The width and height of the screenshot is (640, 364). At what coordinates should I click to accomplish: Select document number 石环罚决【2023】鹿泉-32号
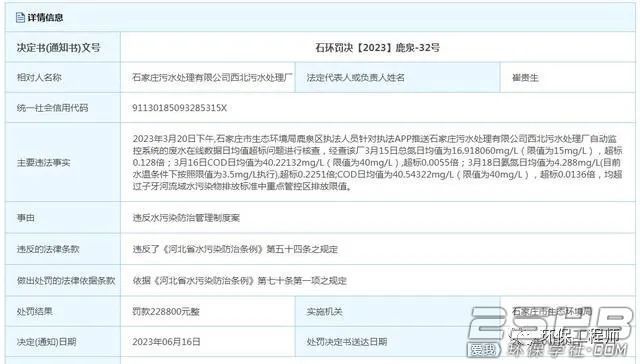[x=377, y=48]
